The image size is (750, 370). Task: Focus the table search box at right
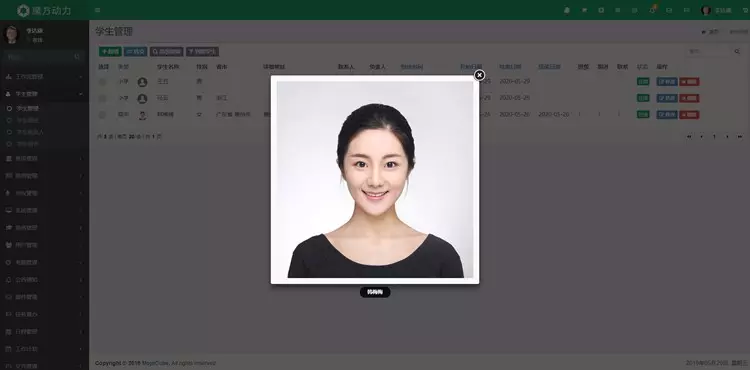708,51
